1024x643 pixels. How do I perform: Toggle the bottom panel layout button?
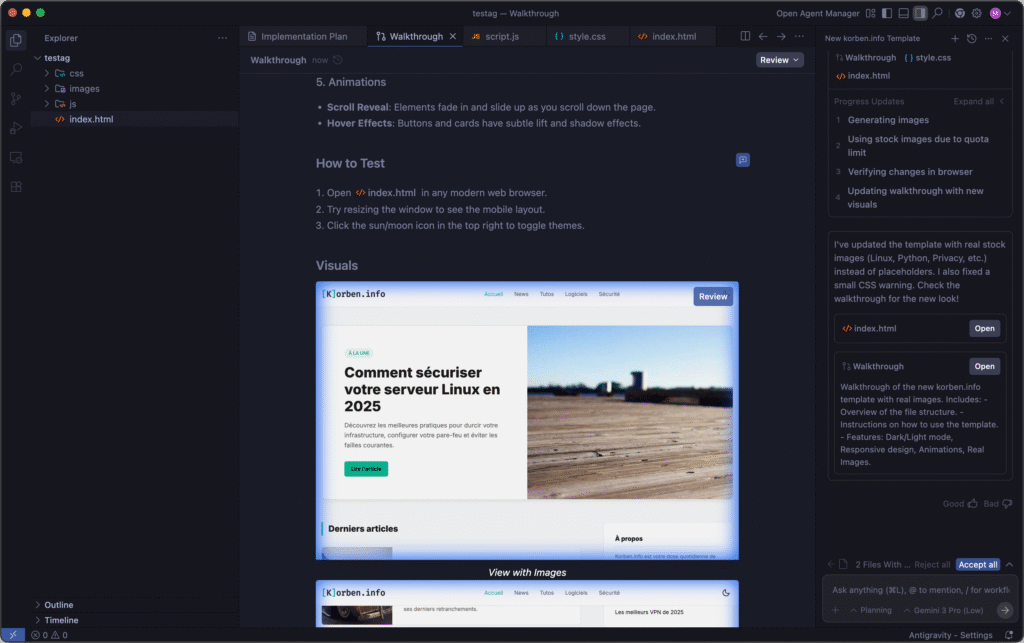[x=903, y=13]
